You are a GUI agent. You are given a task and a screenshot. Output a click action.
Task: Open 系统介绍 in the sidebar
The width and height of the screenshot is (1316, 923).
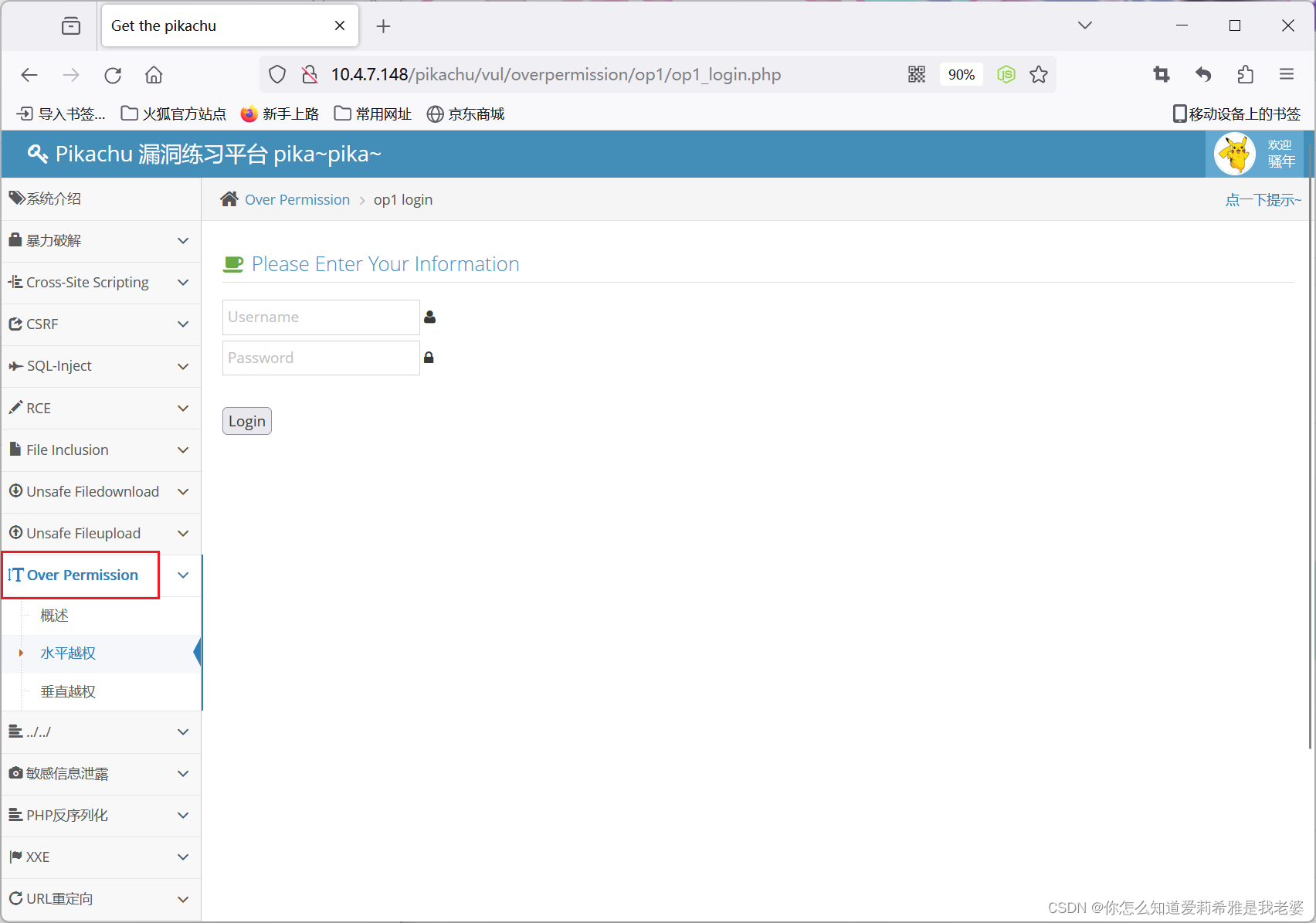coord(101,199)
